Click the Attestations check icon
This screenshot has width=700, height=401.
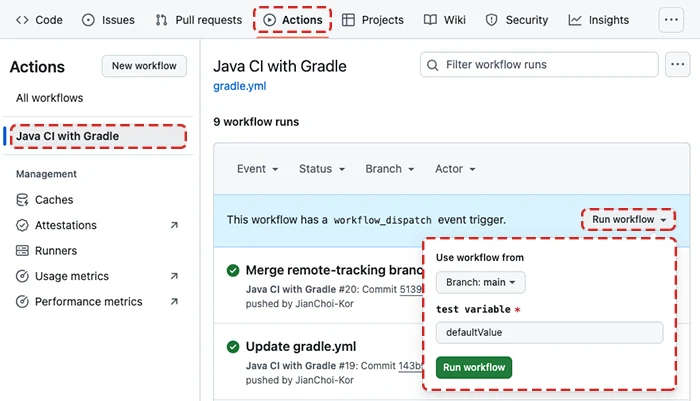[x=22, y=225]
